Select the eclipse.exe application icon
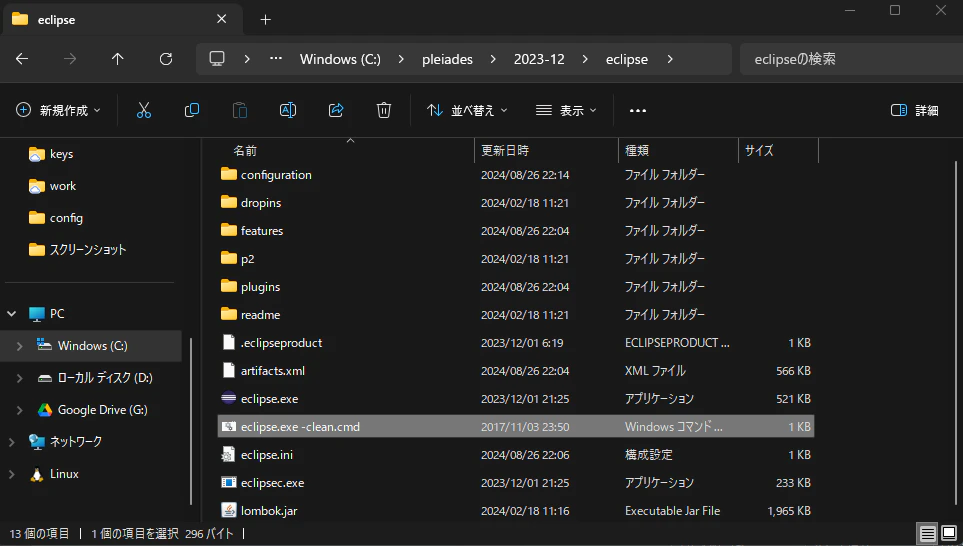The width and height of the screenshot is (963, 546). tap(228, 398)
